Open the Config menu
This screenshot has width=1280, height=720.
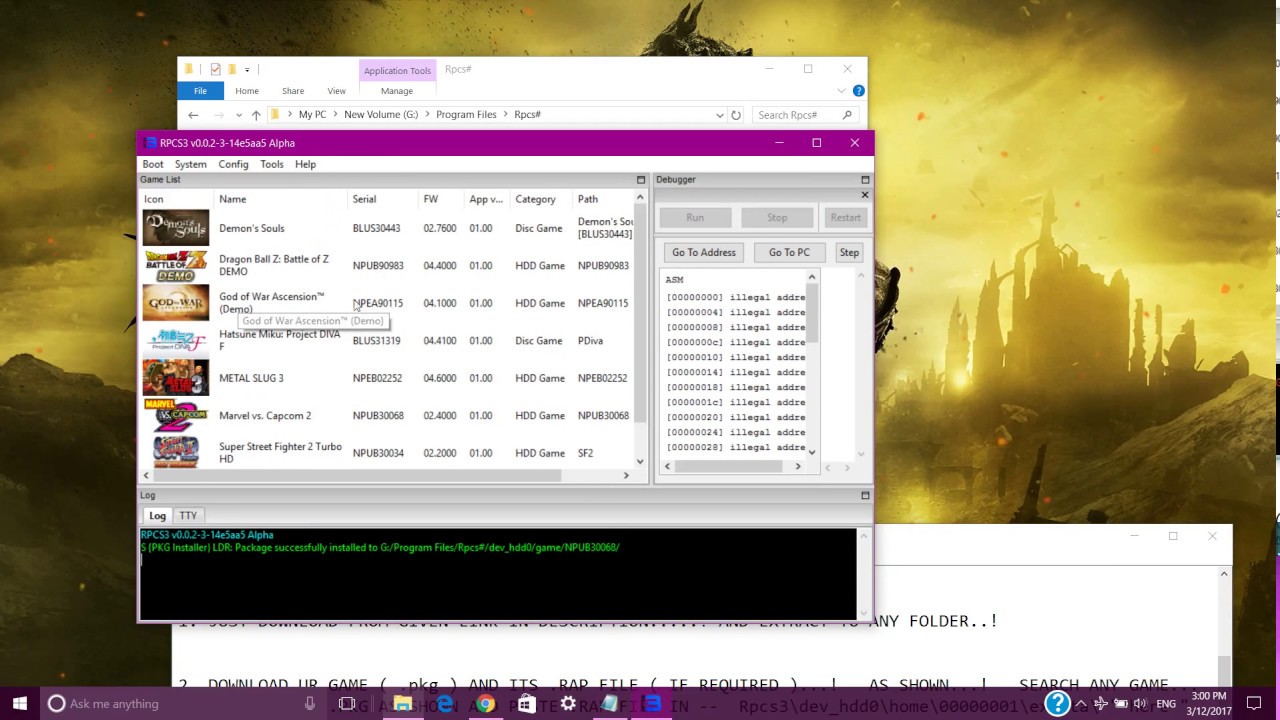point(233,164)
